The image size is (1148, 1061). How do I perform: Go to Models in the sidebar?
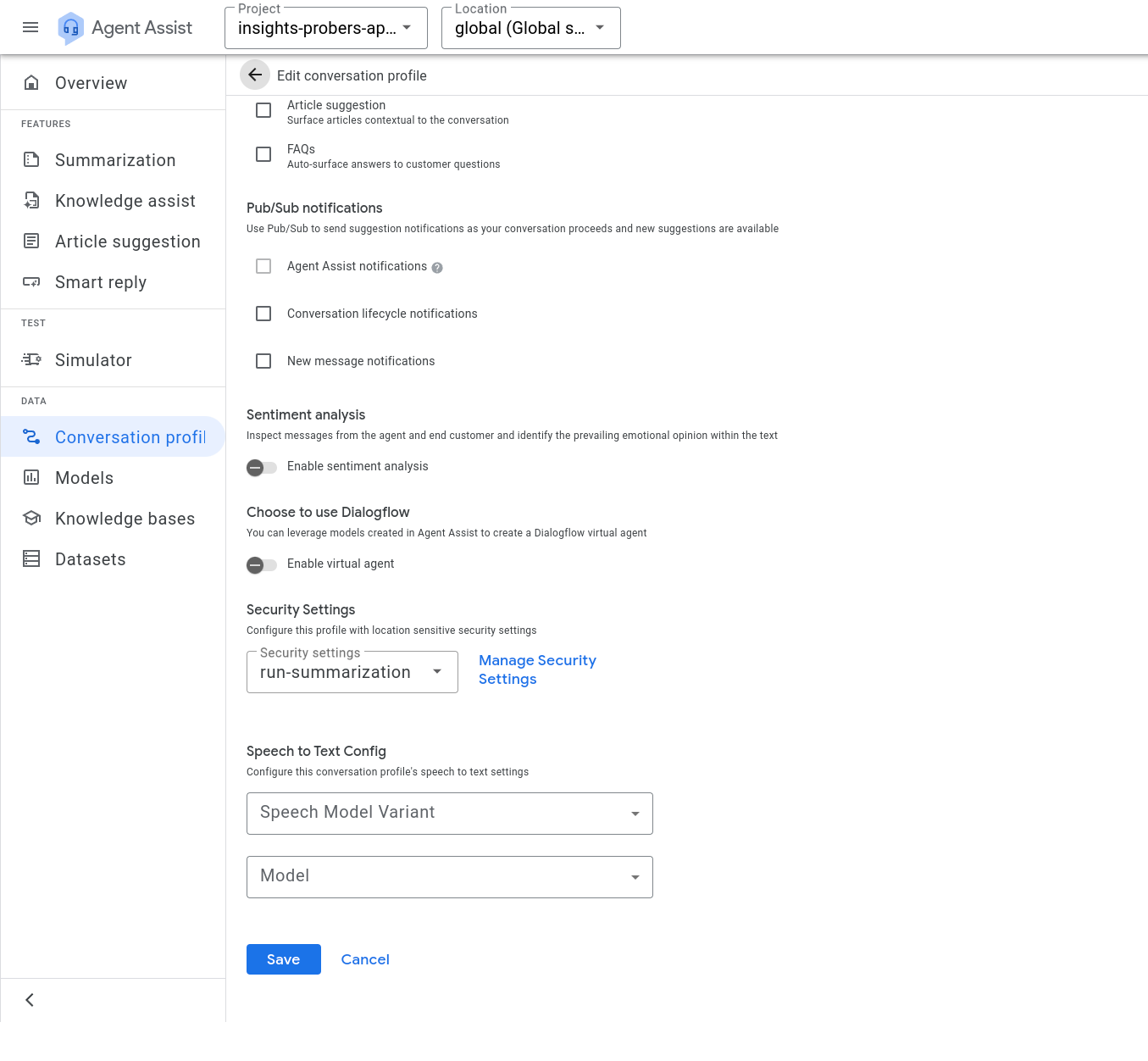click(84, 478)
